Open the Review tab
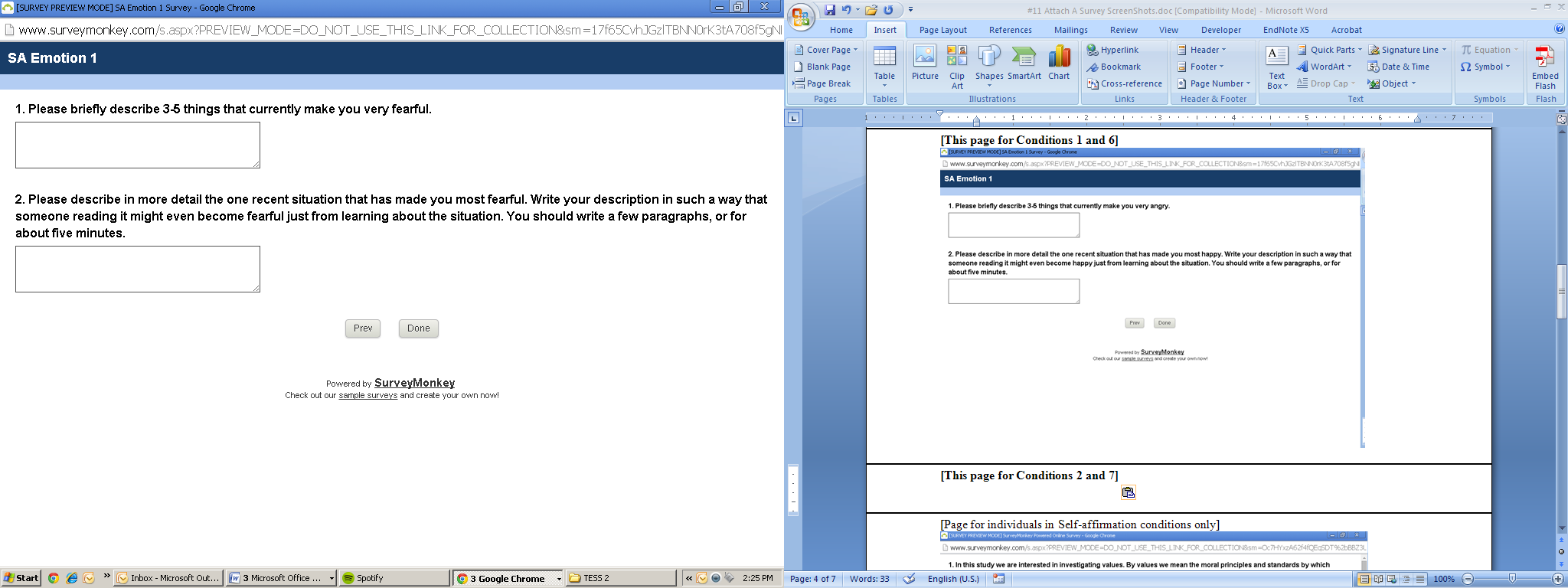Screen dimensions: 1568x588 tap(1123, 30)
